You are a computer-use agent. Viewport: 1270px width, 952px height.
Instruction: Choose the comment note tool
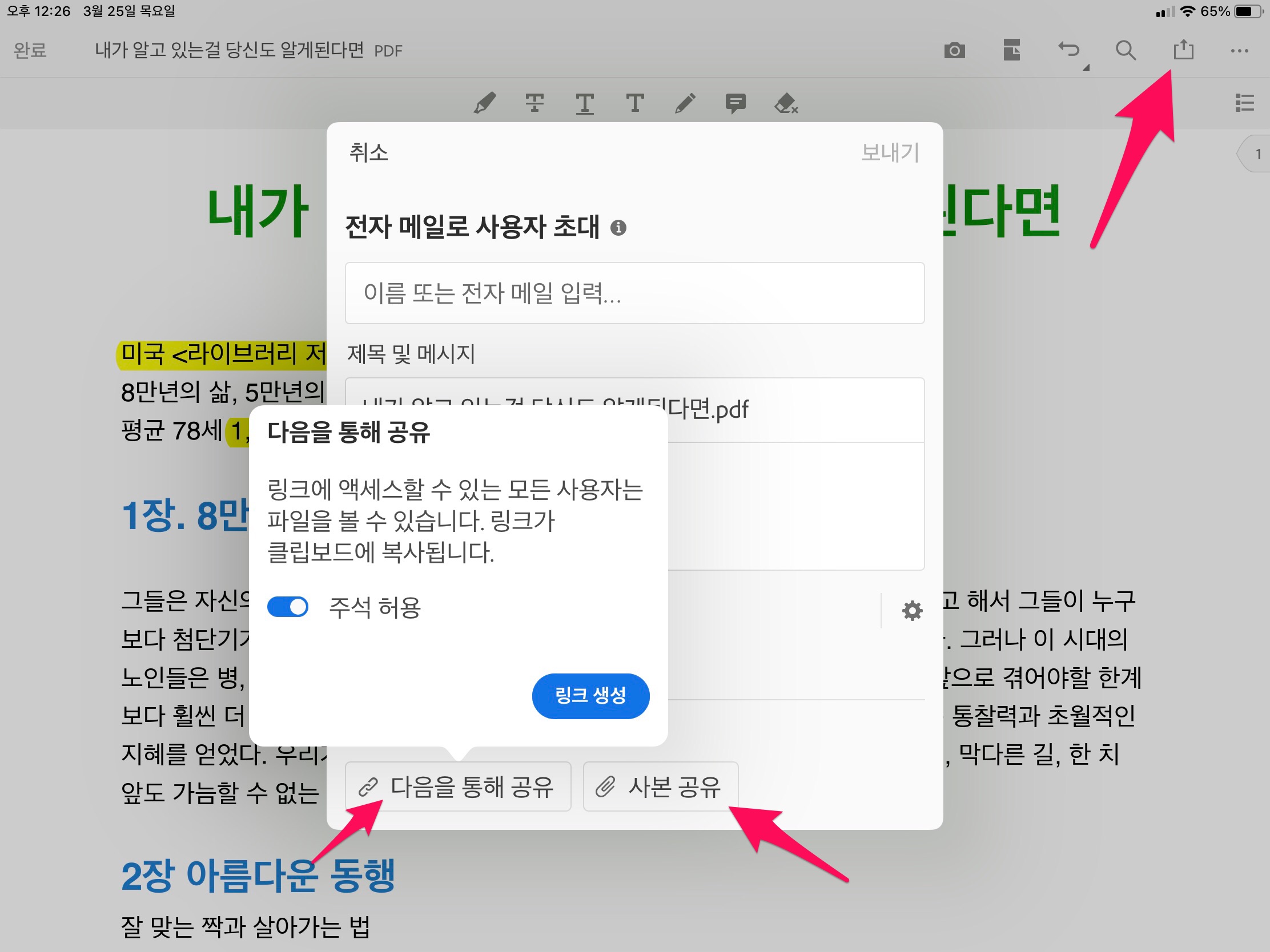coord(735,104)
